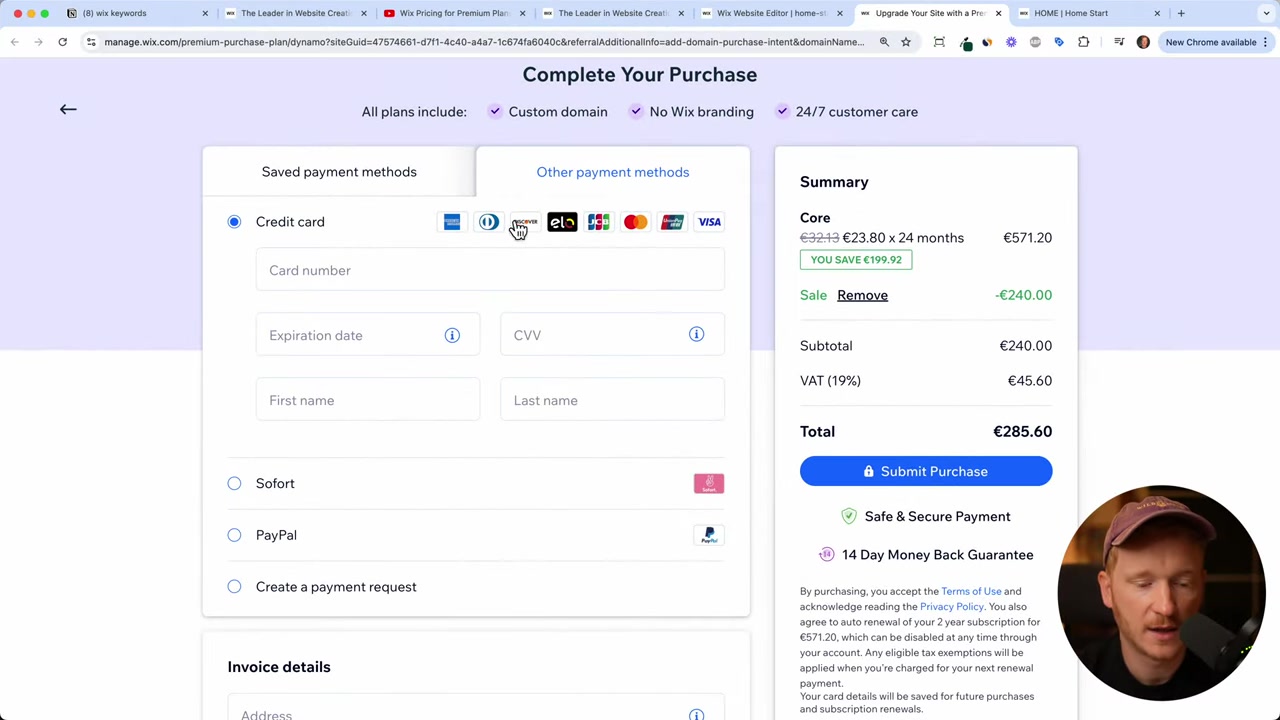Select the Diners Club card icon

488,222
